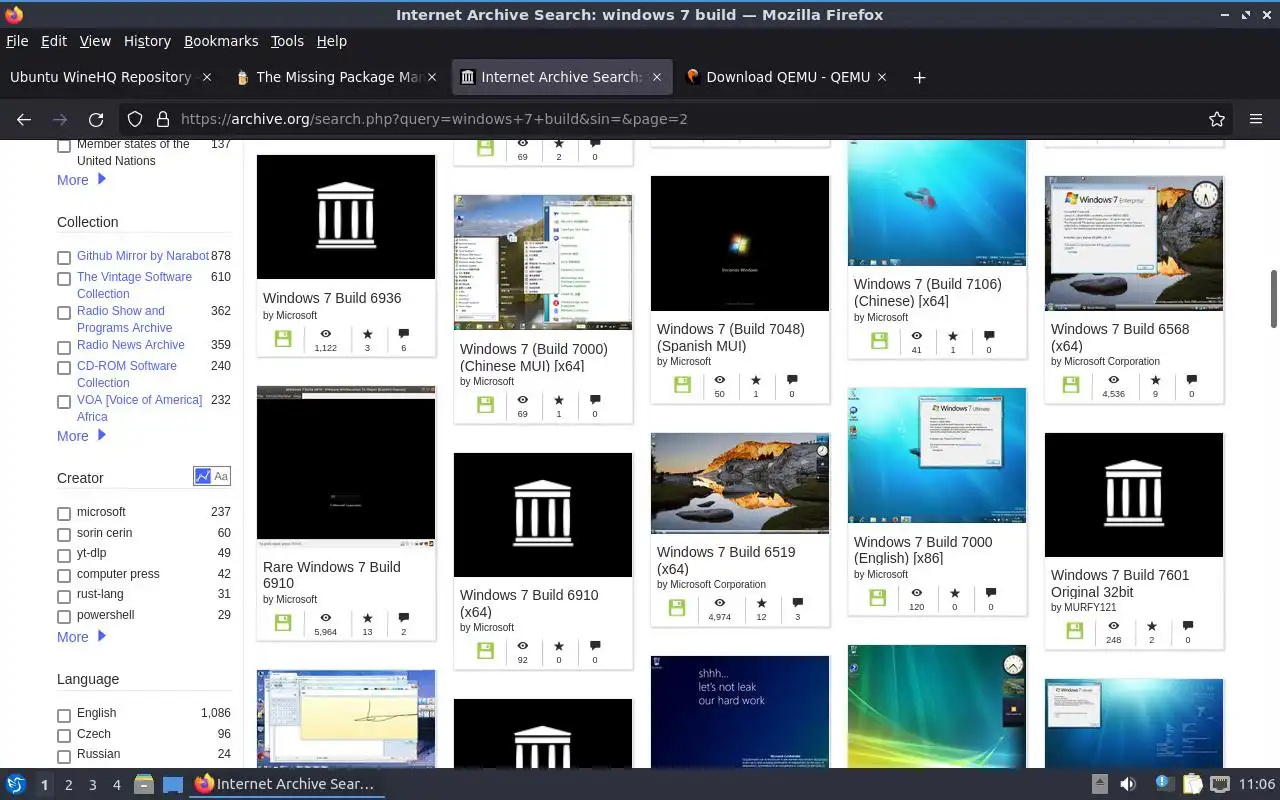Check the CD-ROM Software Collection filter
Screen dimensions: 1280x800
coord(64,368)
